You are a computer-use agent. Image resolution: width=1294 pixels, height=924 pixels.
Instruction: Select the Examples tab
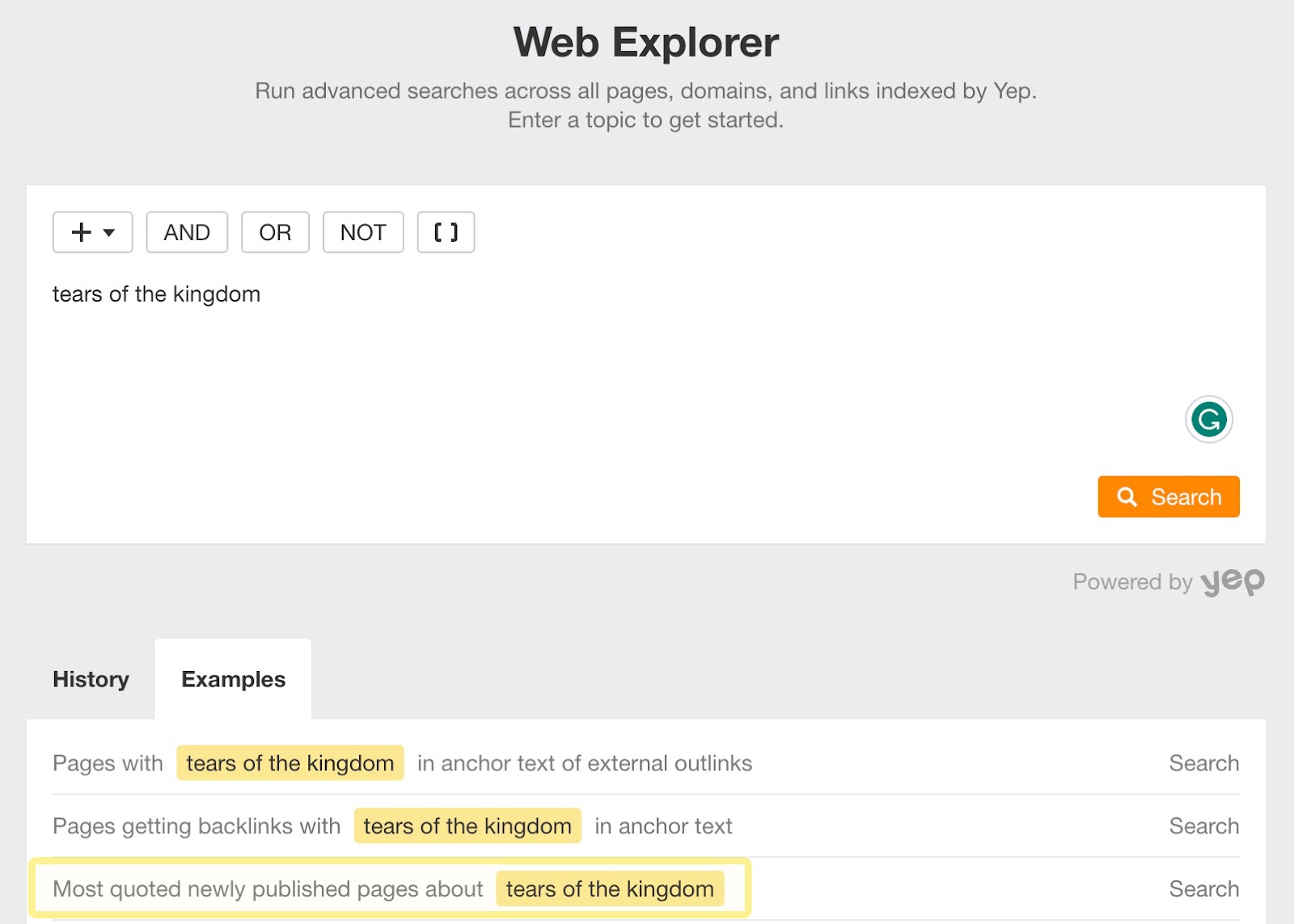pos(233,679)
